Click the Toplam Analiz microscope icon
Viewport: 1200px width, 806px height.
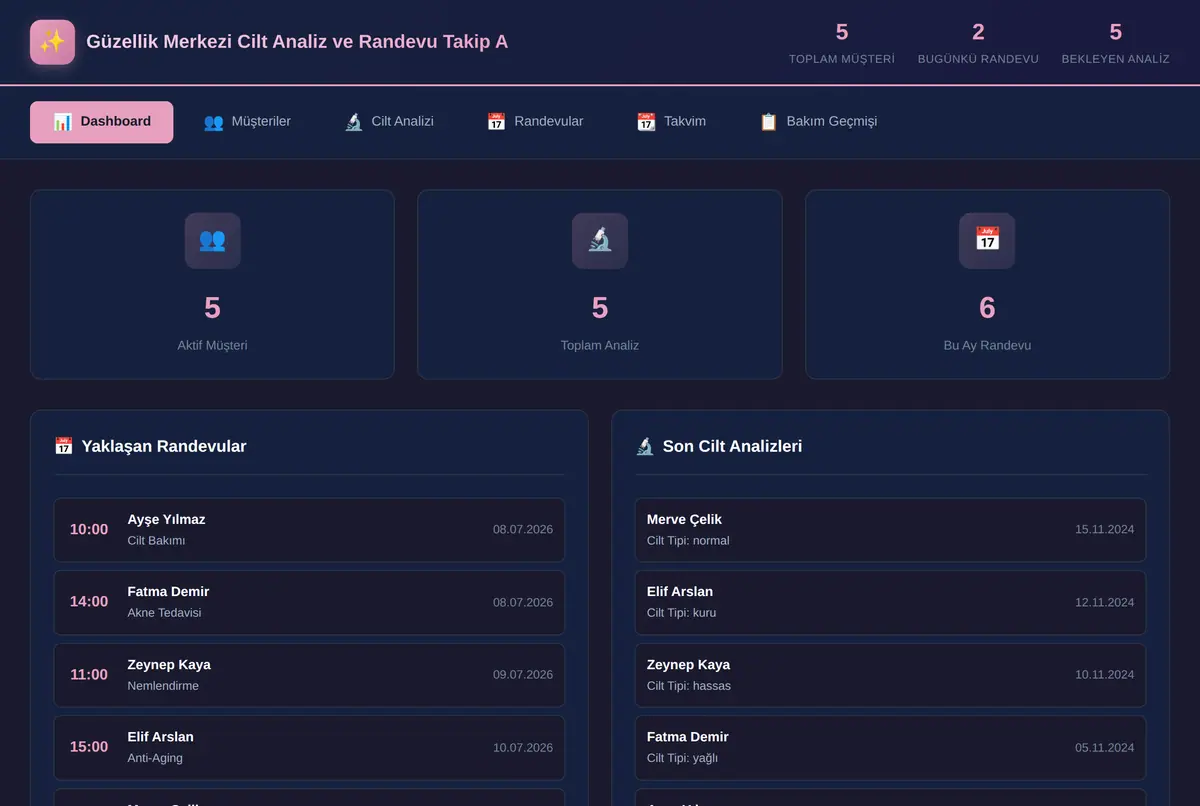600,240
